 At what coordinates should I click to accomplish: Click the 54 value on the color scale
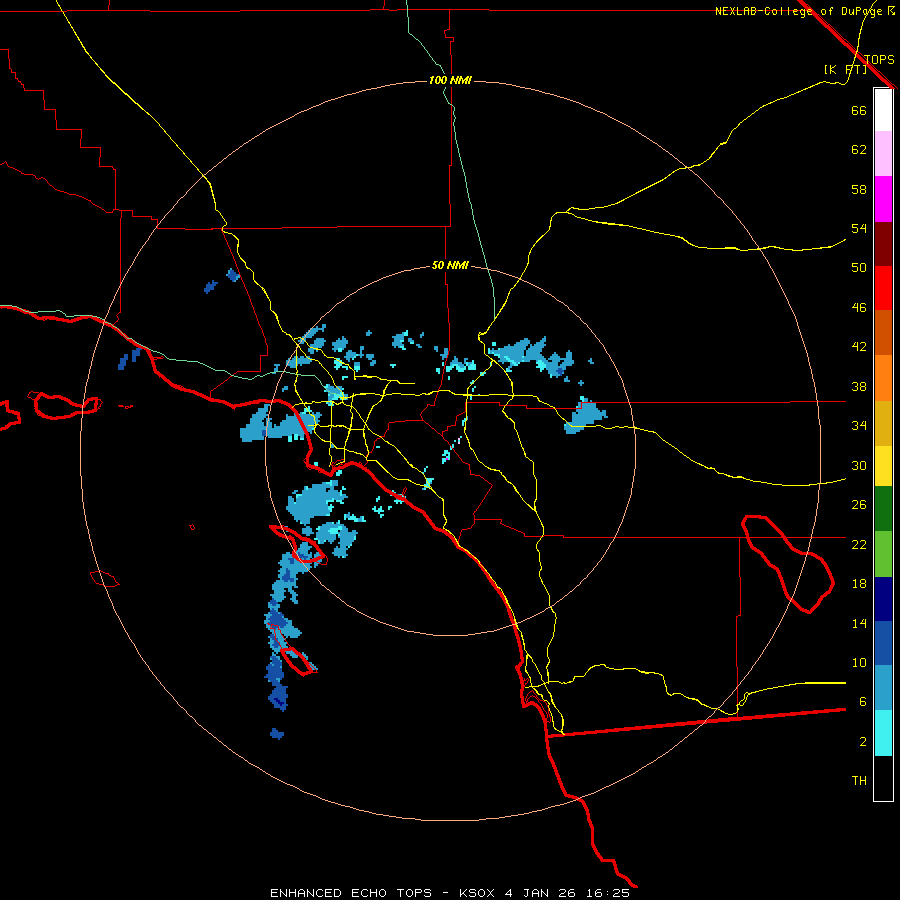point(859,228)
